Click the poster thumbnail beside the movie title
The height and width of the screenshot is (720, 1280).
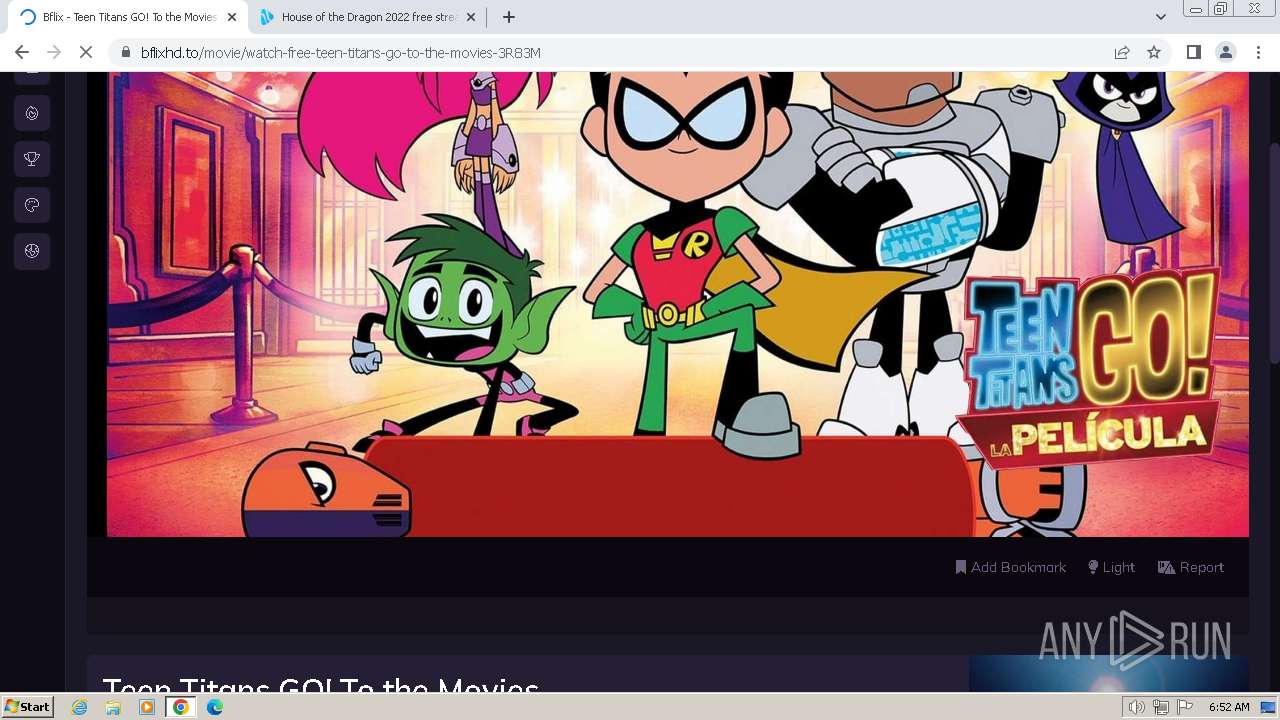tap(1108, 674)
